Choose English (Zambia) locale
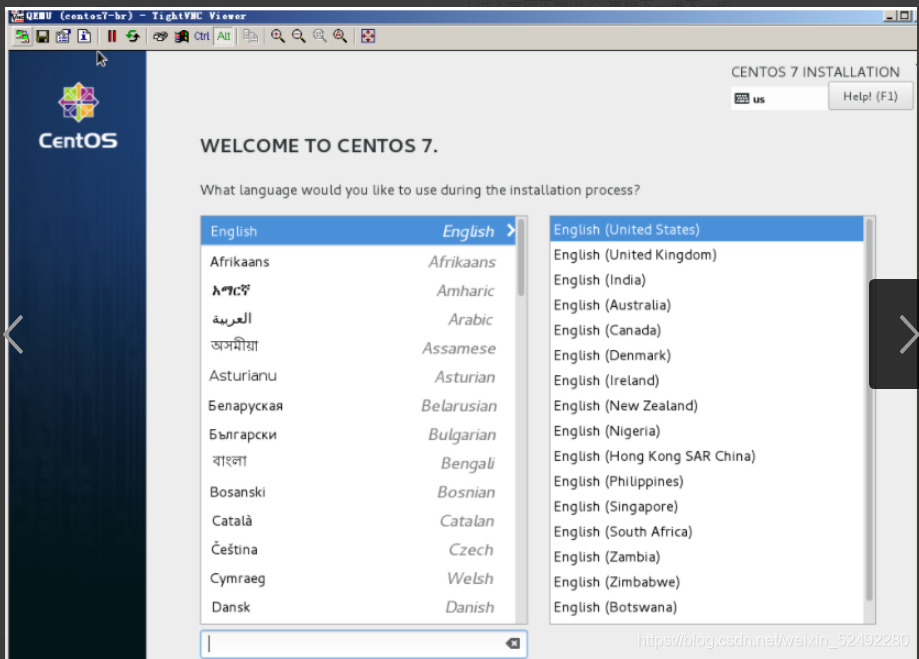Viewport: 919px width, 659px height. pyautogui.click(x=706, y=557)
